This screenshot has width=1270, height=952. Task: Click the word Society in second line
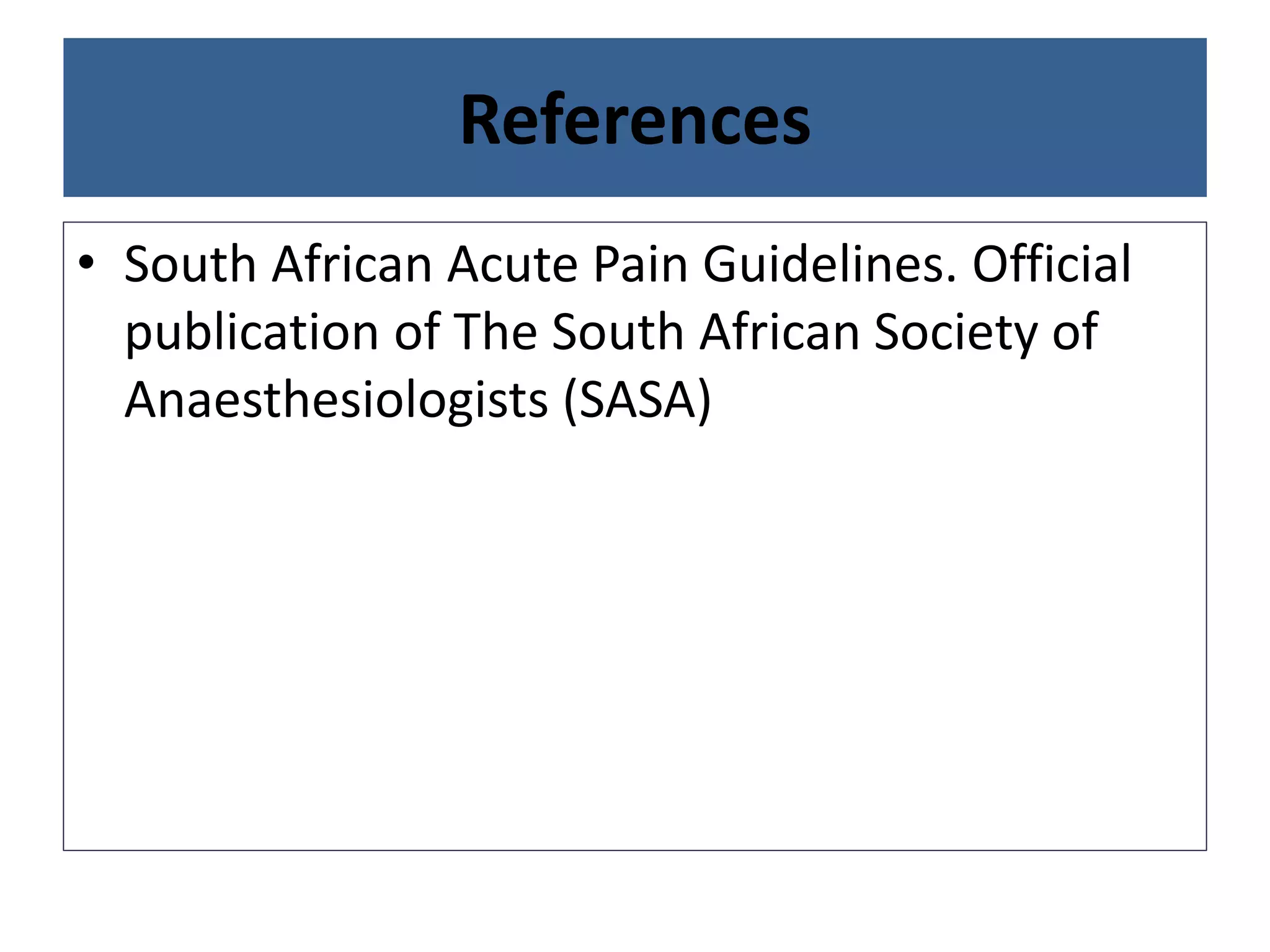(x=956, y=333)
